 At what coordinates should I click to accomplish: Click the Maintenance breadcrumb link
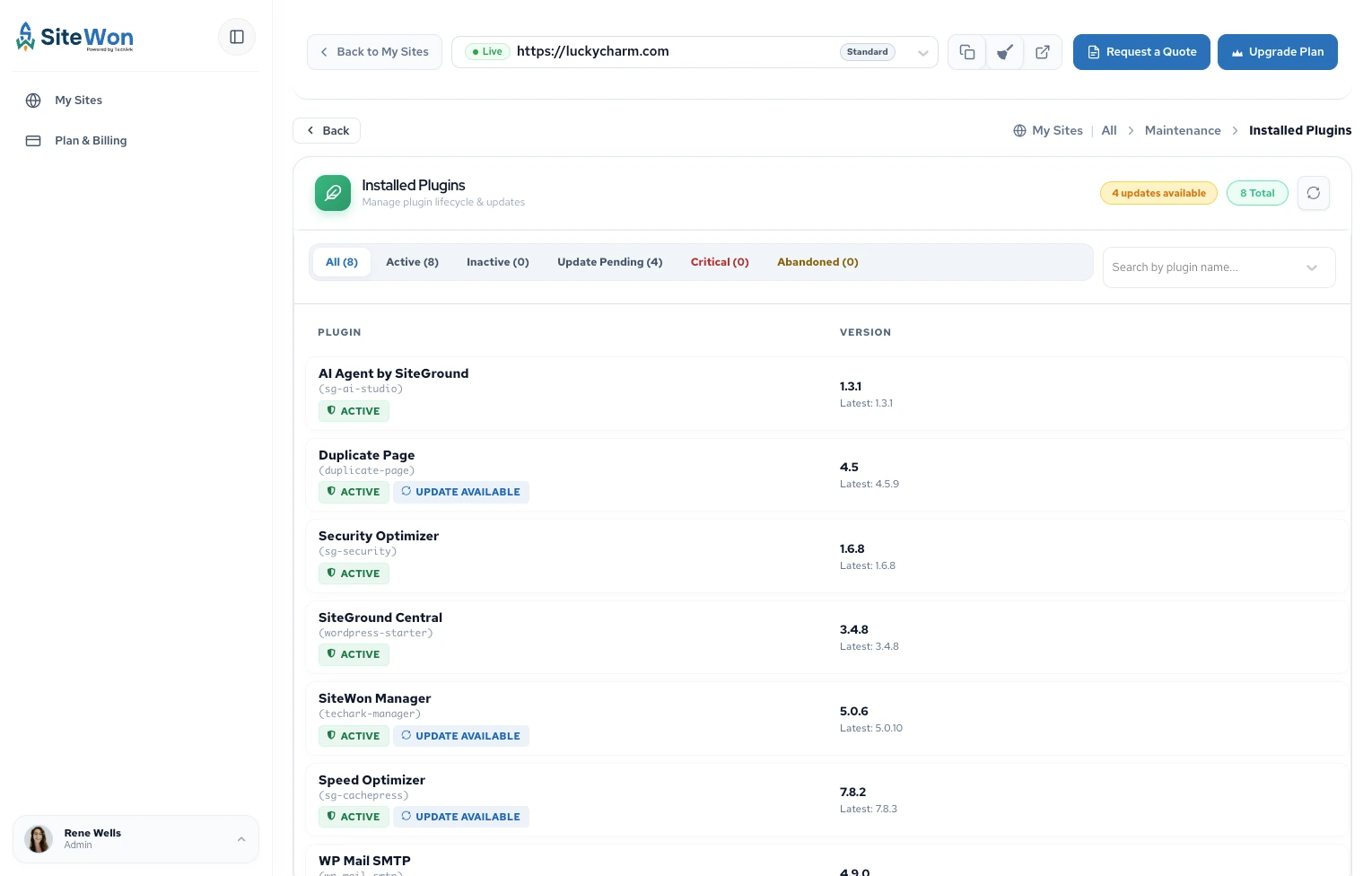point(1183,131)
